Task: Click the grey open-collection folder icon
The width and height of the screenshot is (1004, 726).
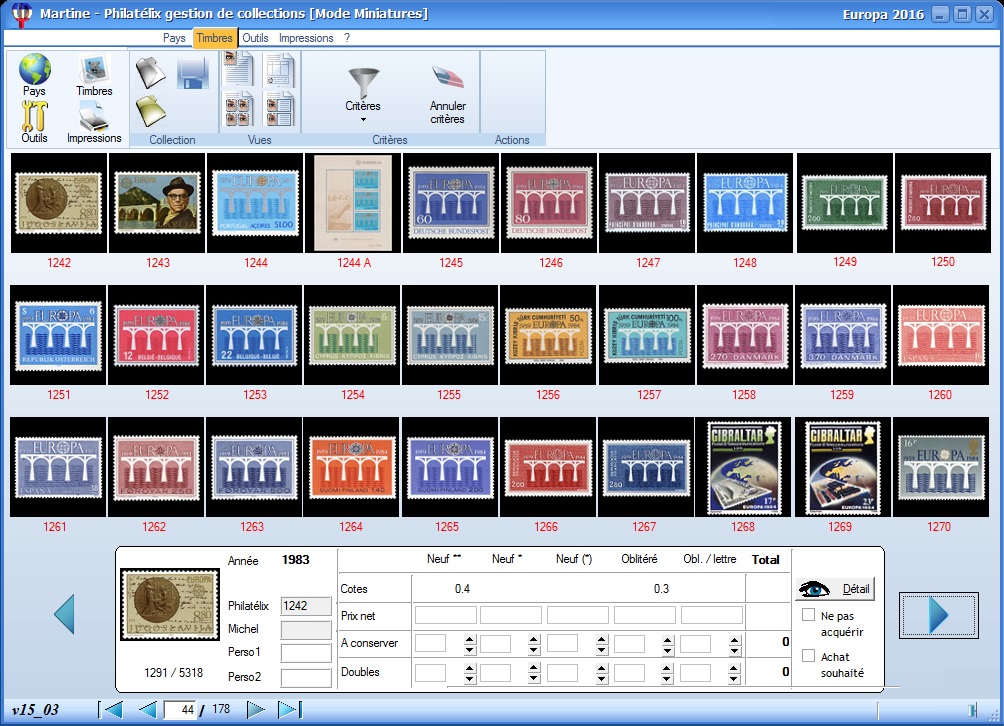Action: (150, 72)
